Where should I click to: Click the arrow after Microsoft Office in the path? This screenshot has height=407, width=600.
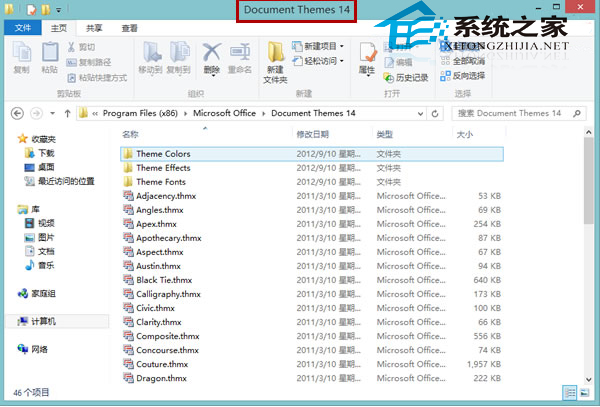(264, 114)
